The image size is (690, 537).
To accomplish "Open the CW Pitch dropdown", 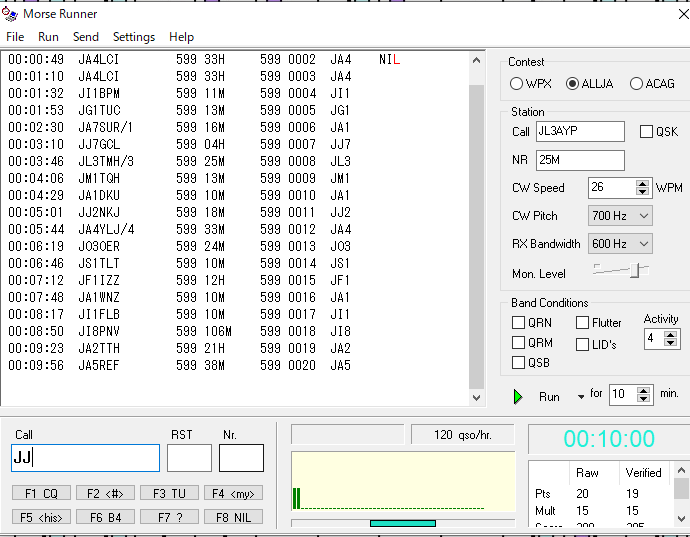I will 620,216.
